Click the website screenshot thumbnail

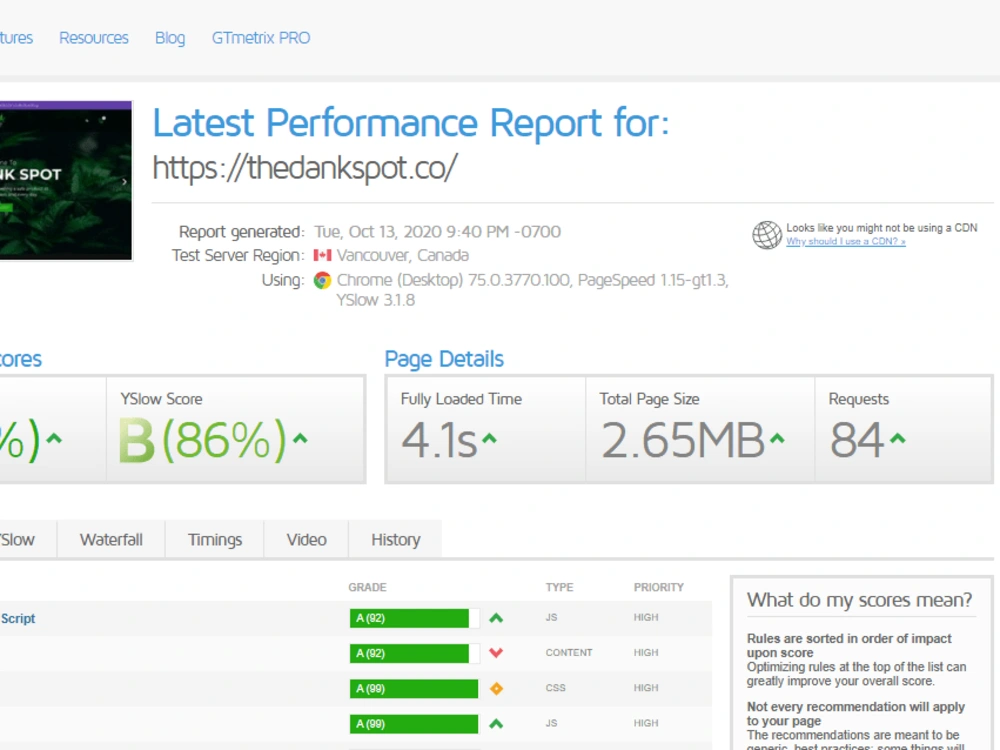(x=65, y=180)
